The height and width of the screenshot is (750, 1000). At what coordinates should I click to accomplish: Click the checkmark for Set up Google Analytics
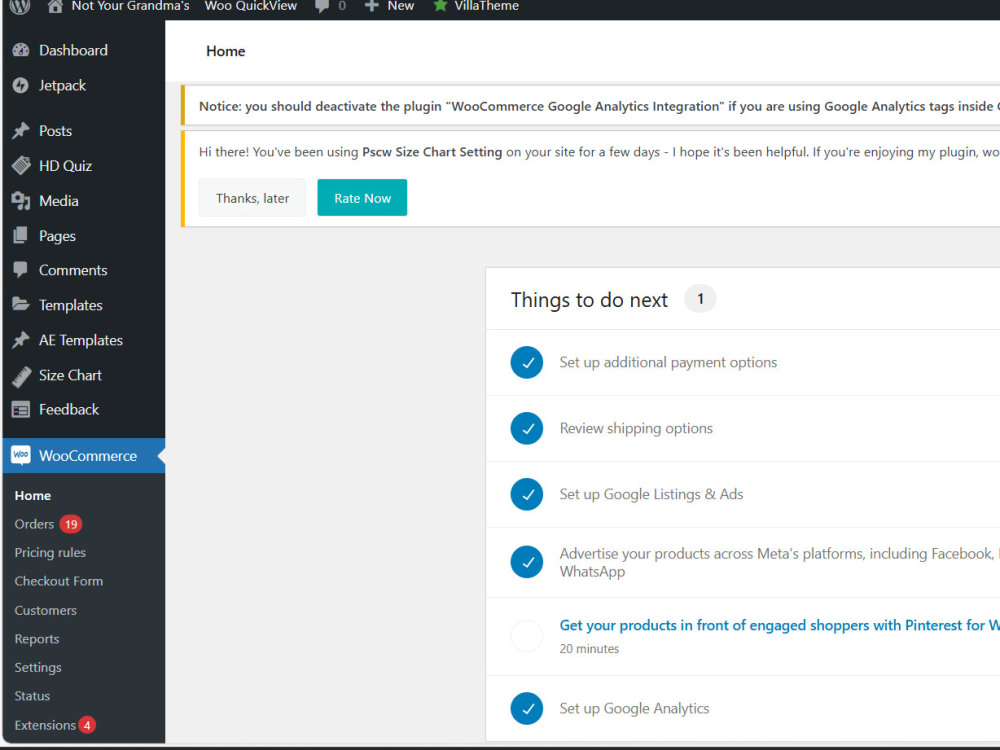click(x=527, y=709)
